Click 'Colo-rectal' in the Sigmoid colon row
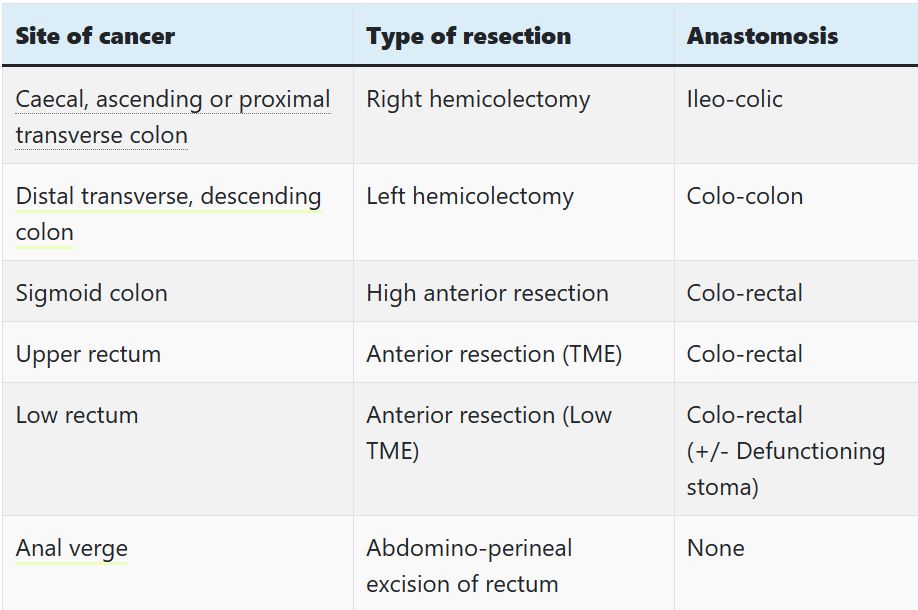The width and height of the screenshot is (918, 610). (745, 293)
